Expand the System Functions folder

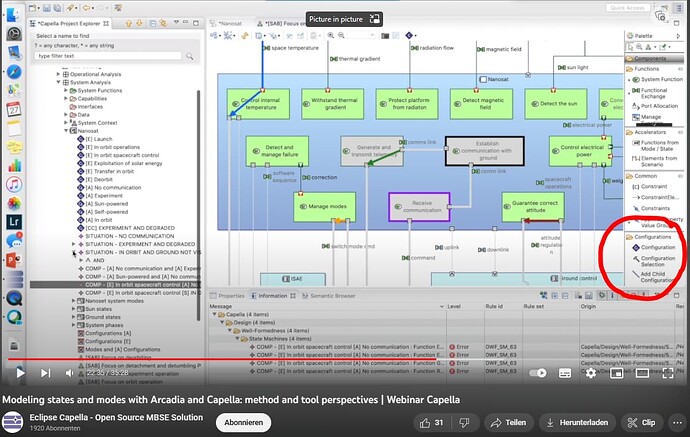click(66, 90)
